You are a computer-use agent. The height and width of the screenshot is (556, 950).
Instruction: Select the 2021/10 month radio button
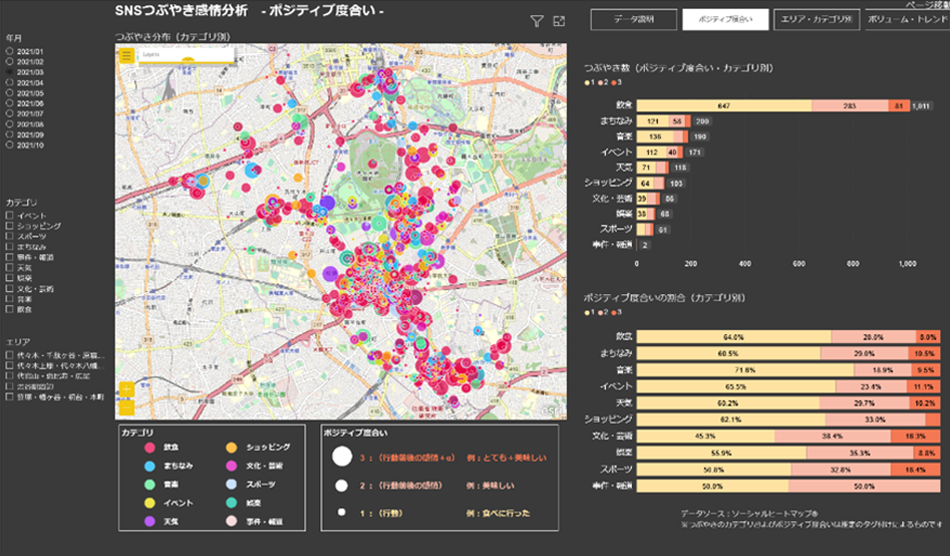[x=9, y=145]
